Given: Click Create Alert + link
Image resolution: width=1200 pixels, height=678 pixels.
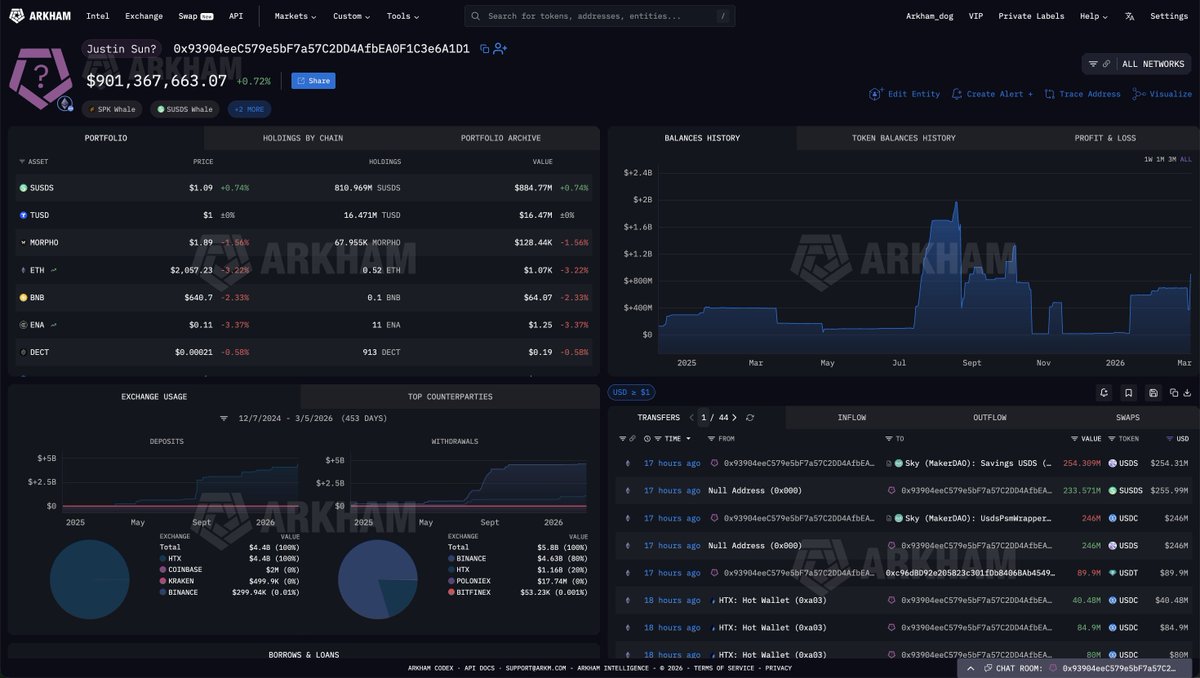Looking at the screenshot, I should point(992,94).
